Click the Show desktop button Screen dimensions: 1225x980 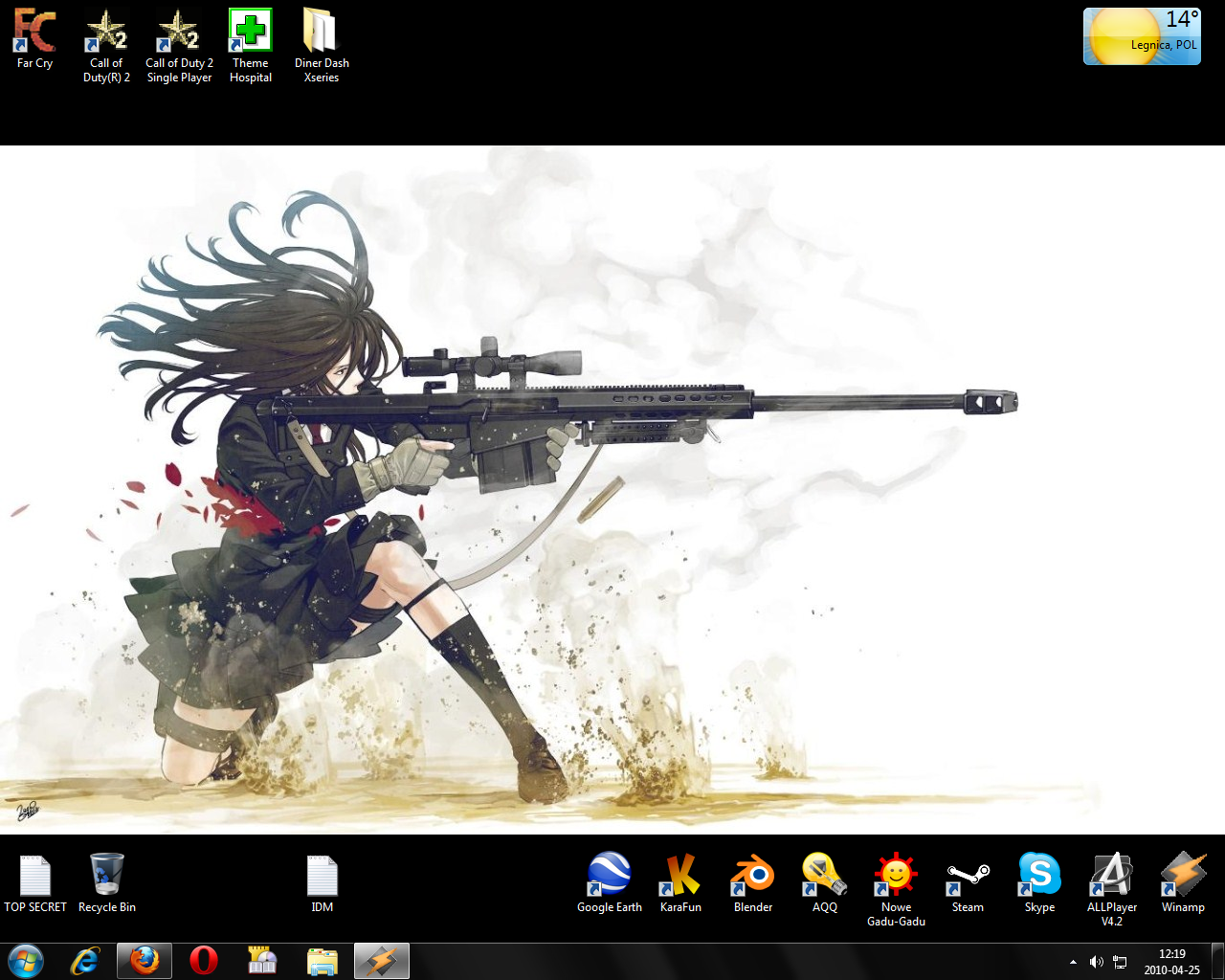[1217, 962]
